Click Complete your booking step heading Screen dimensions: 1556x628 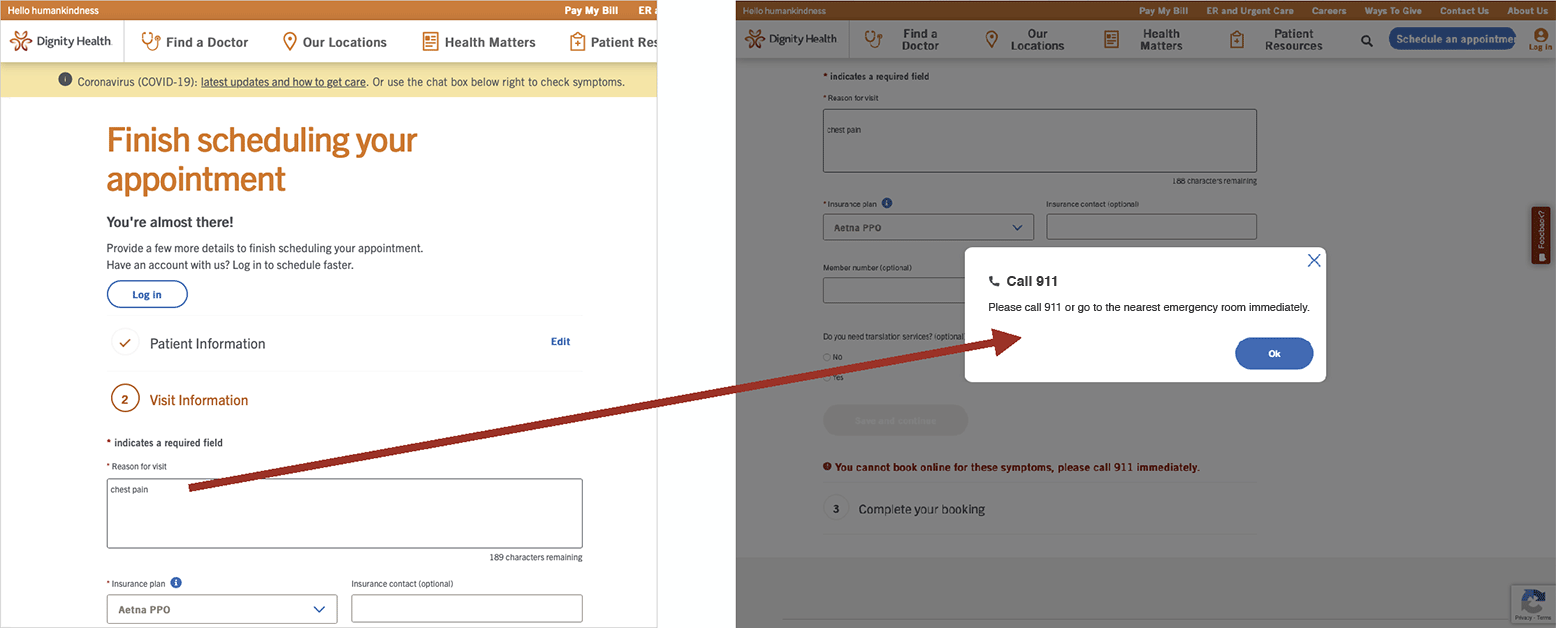[921, 509]
